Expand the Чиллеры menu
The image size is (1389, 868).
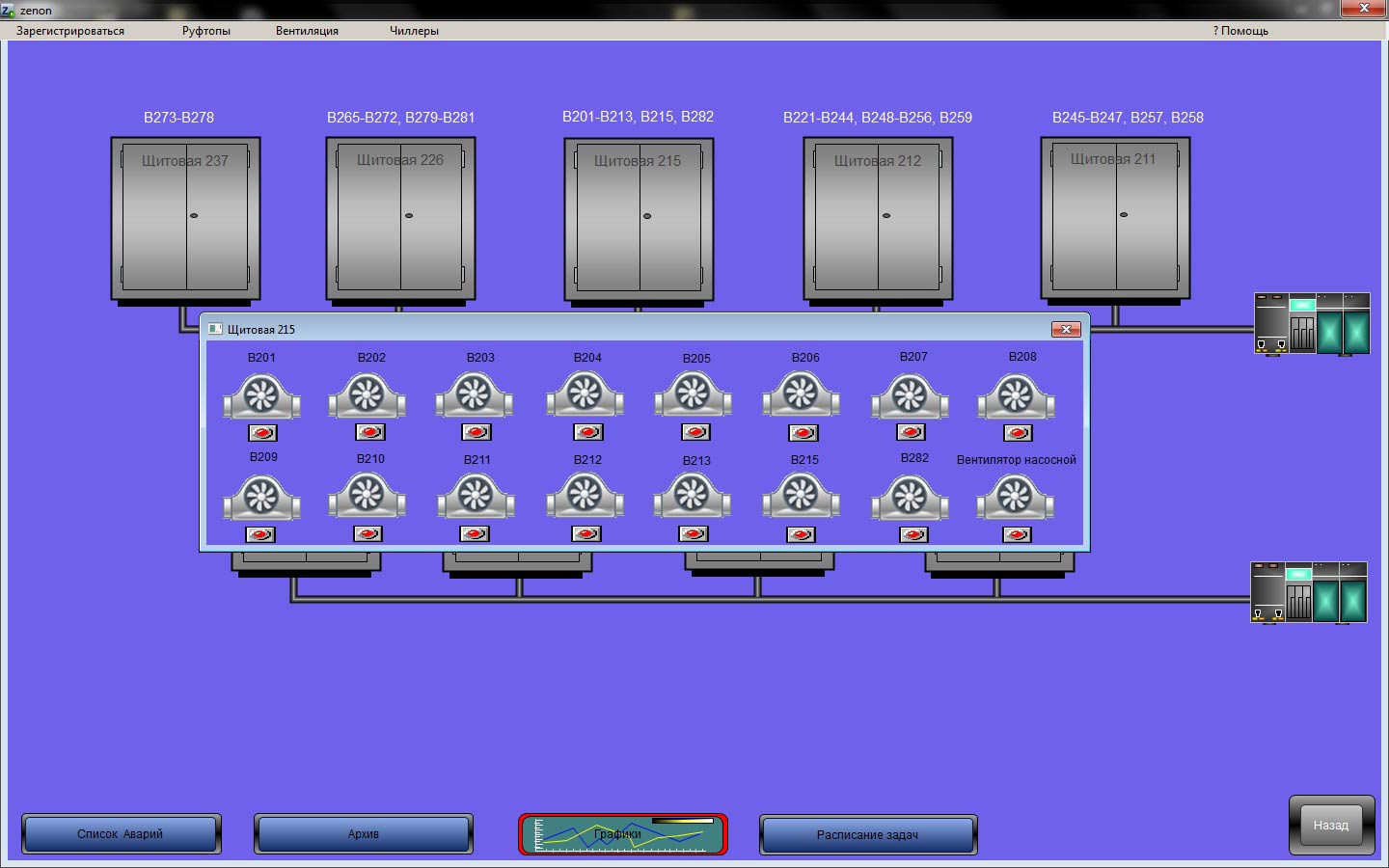[414, 31]
